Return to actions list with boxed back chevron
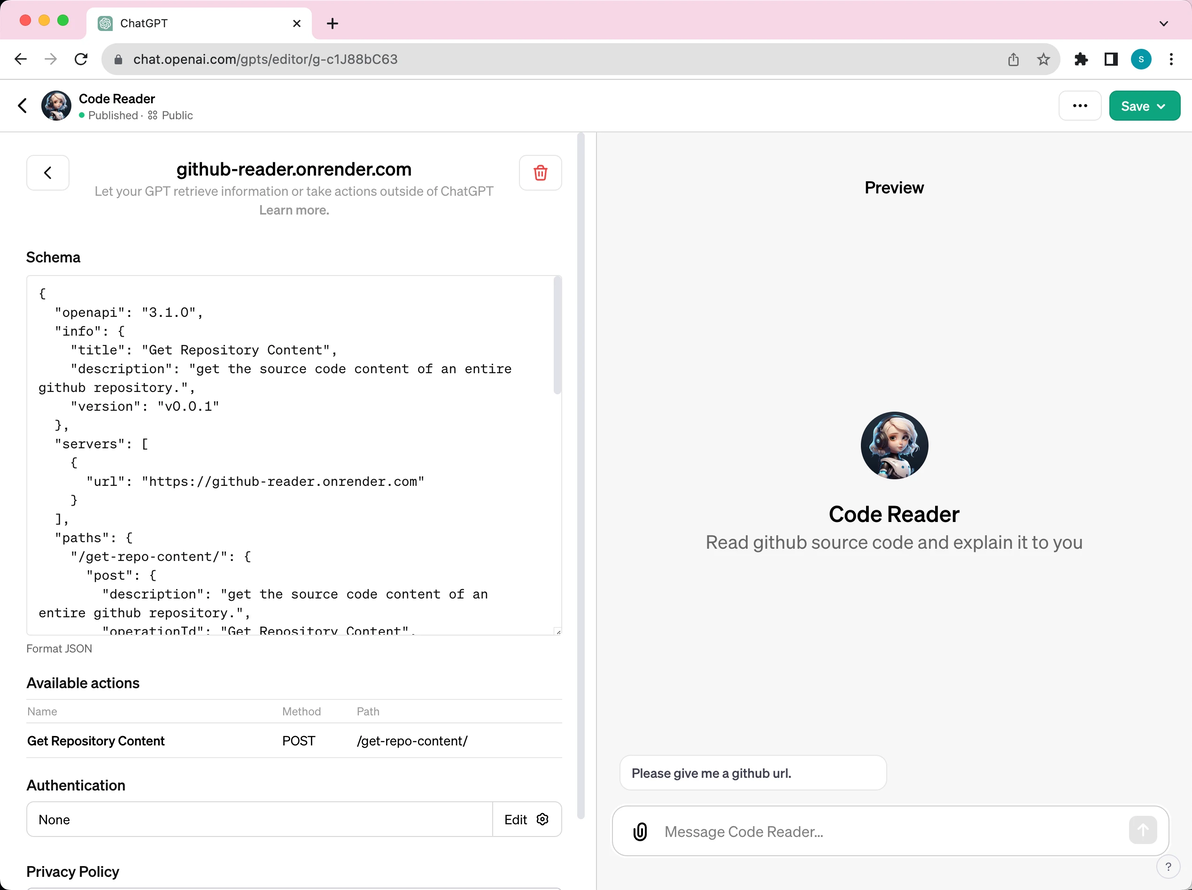Viewport: 1192px width, 890px height. pos(48,173)
